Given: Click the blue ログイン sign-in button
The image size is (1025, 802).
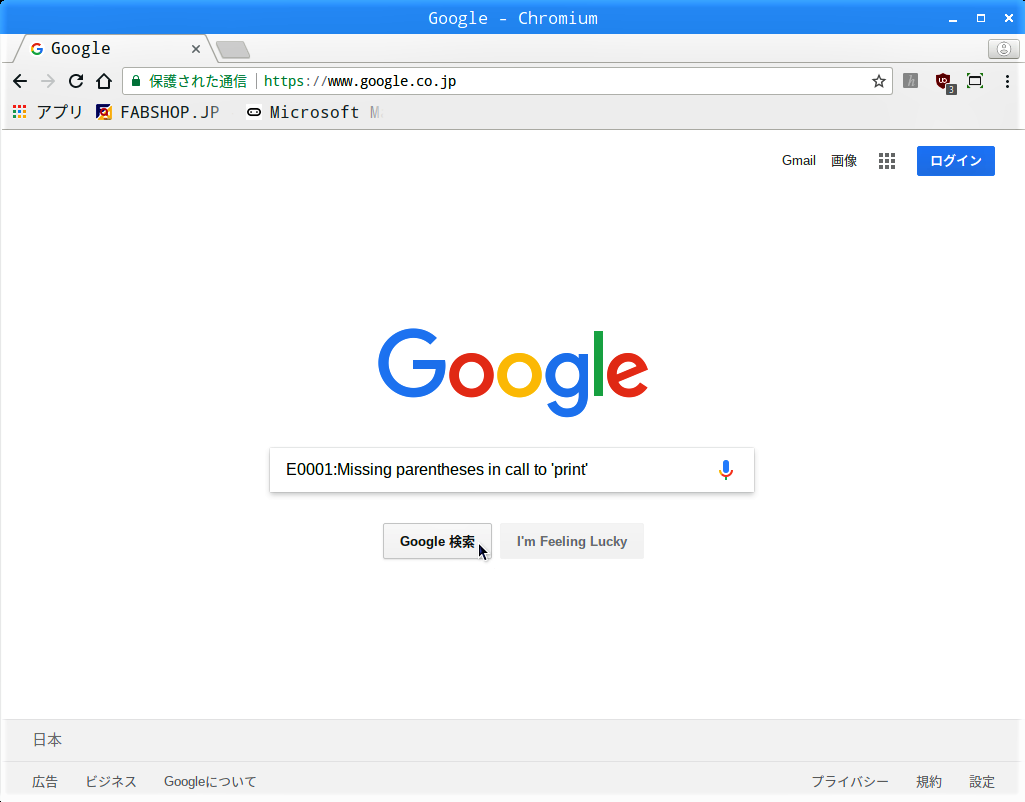Looking at the screenshot, I should (956, 161).
